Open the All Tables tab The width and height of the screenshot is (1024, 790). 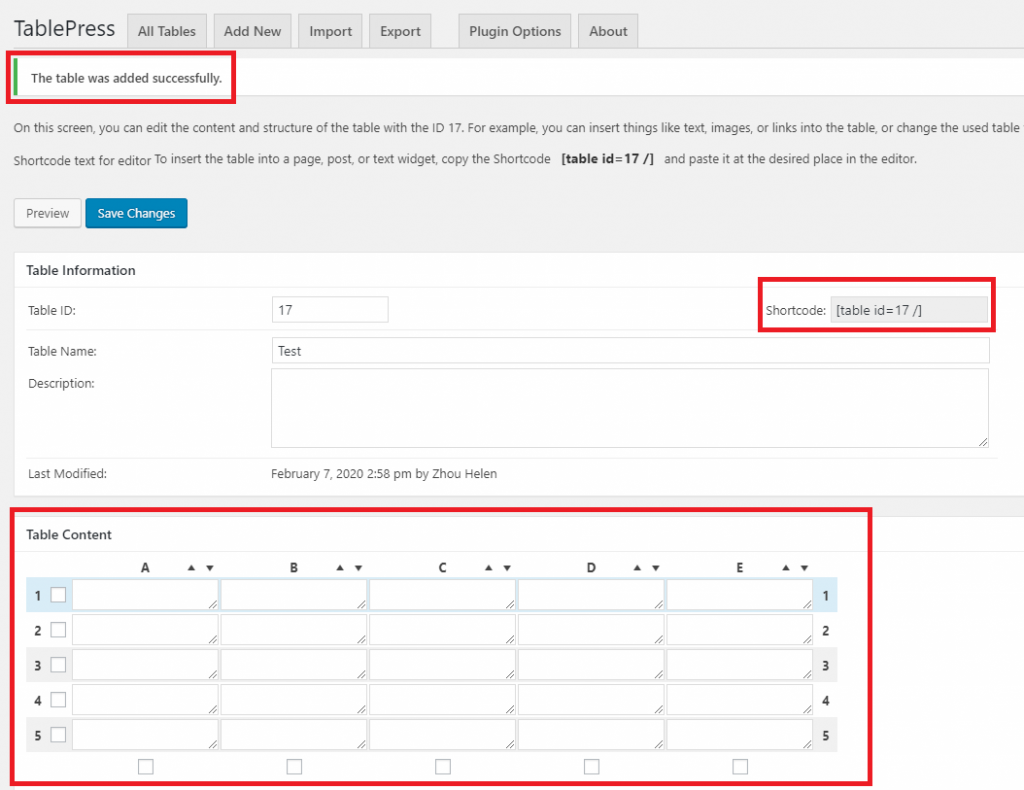click(167, 31)
